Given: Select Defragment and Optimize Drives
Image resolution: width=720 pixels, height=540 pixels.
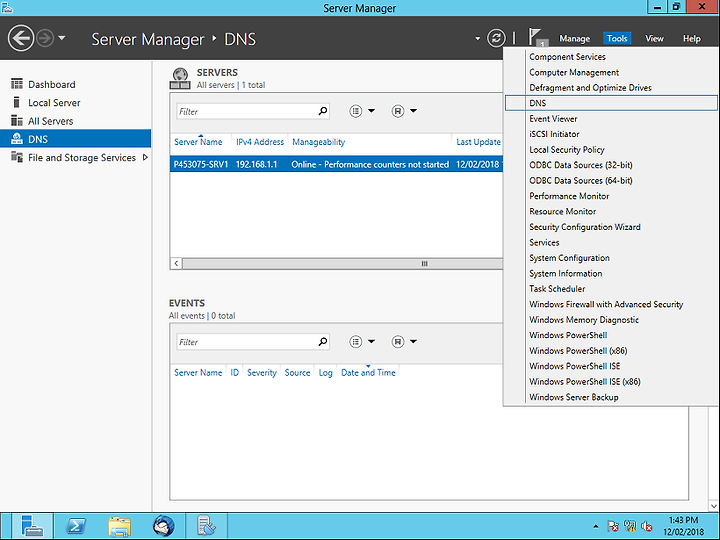Looking at the screenshot, I should pos(611,87).
